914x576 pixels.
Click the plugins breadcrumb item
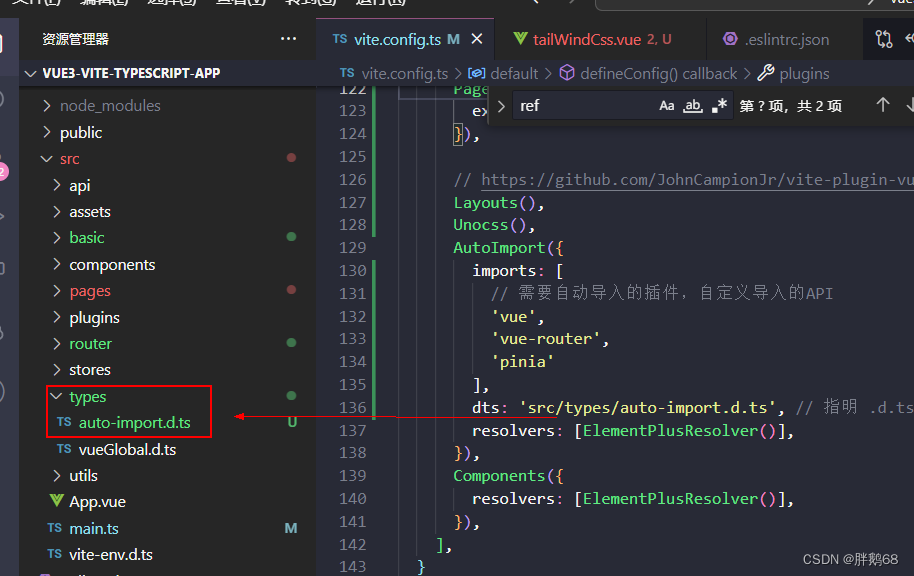pyautogui.click(x=803, y=73)
